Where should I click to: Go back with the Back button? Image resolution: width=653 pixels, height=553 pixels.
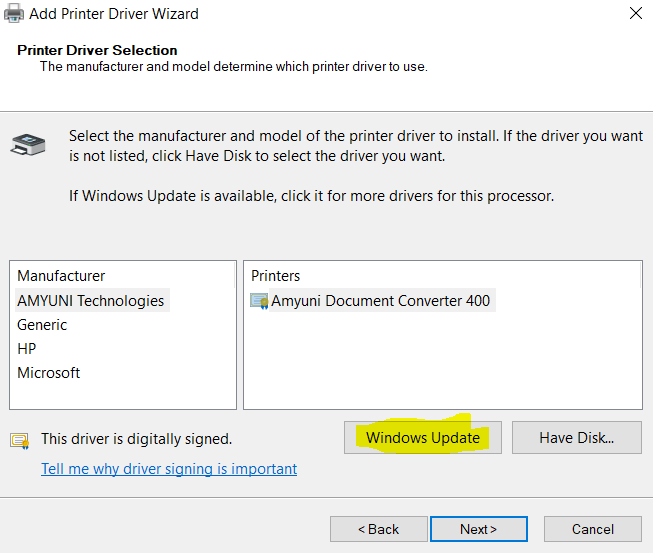378,529
